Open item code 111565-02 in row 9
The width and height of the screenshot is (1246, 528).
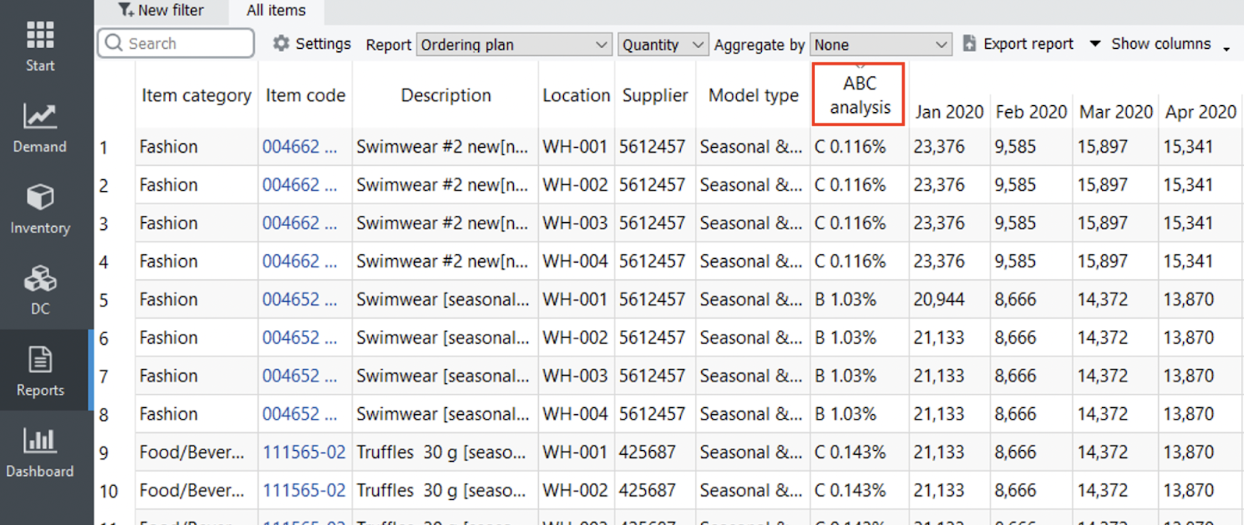(x=304, y=453)
